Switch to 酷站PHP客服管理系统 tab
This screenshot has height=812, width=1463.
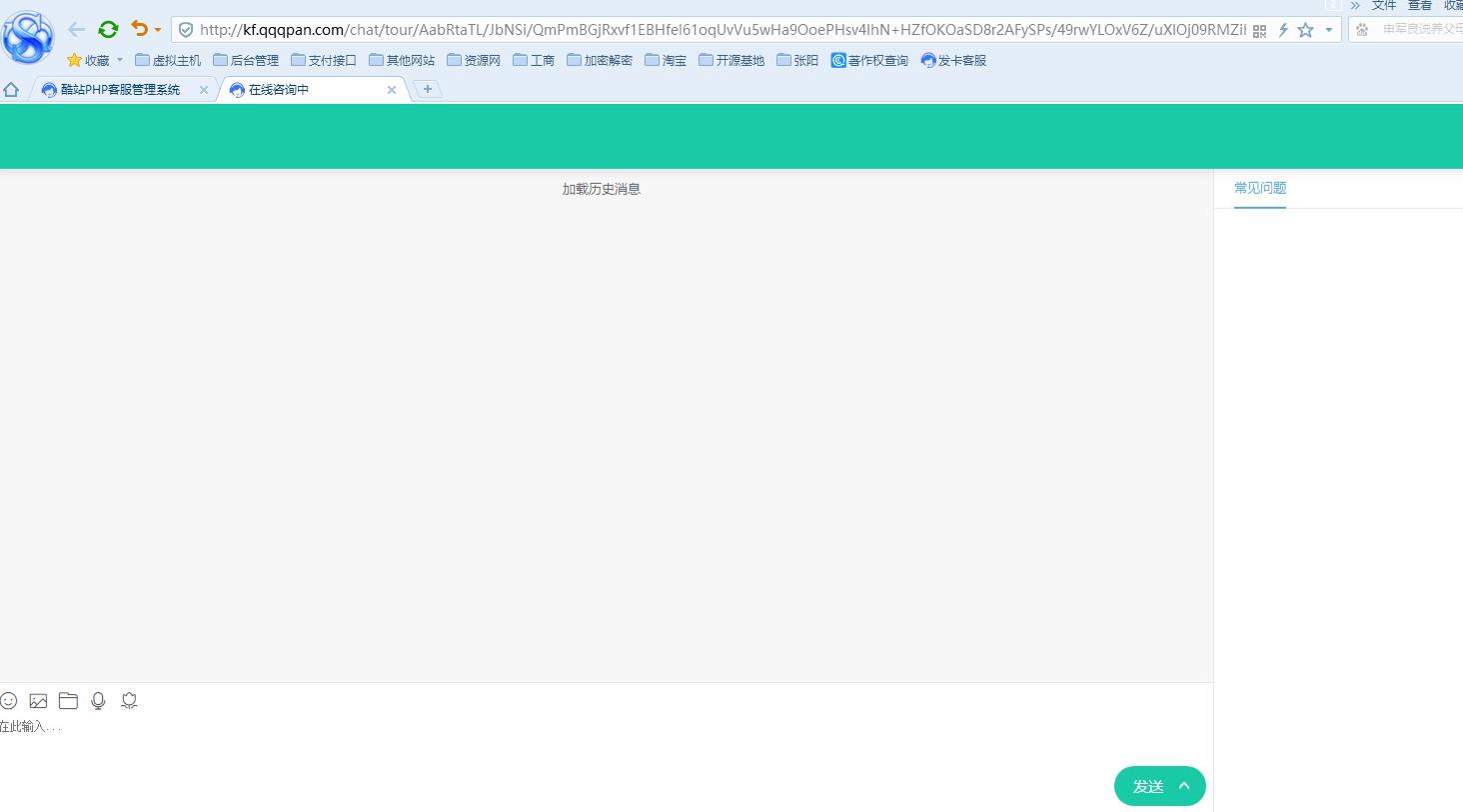[120, 90]
